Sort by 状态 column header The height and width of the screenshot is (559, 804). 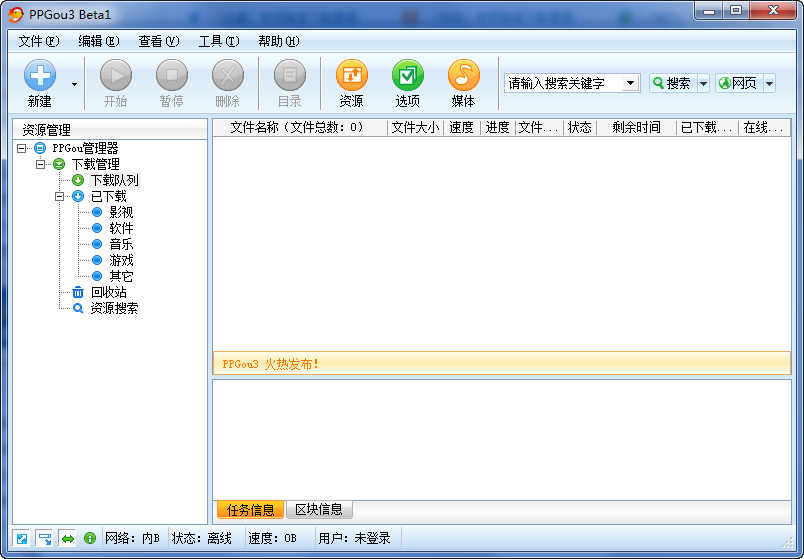[580, 128]
